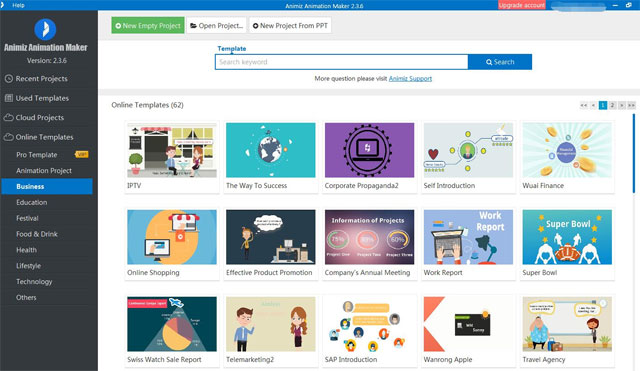This screenshot has width=640, height=371.
Task: Click the VIP badge beside Pro Template
Action: point(82,154)
